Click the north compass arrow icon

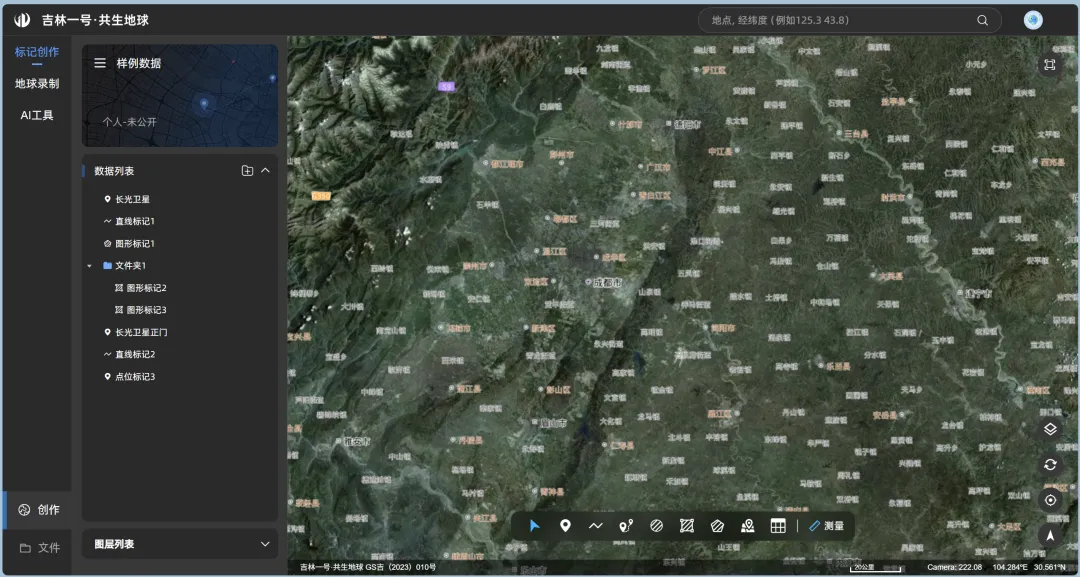tap(1050, 536)
